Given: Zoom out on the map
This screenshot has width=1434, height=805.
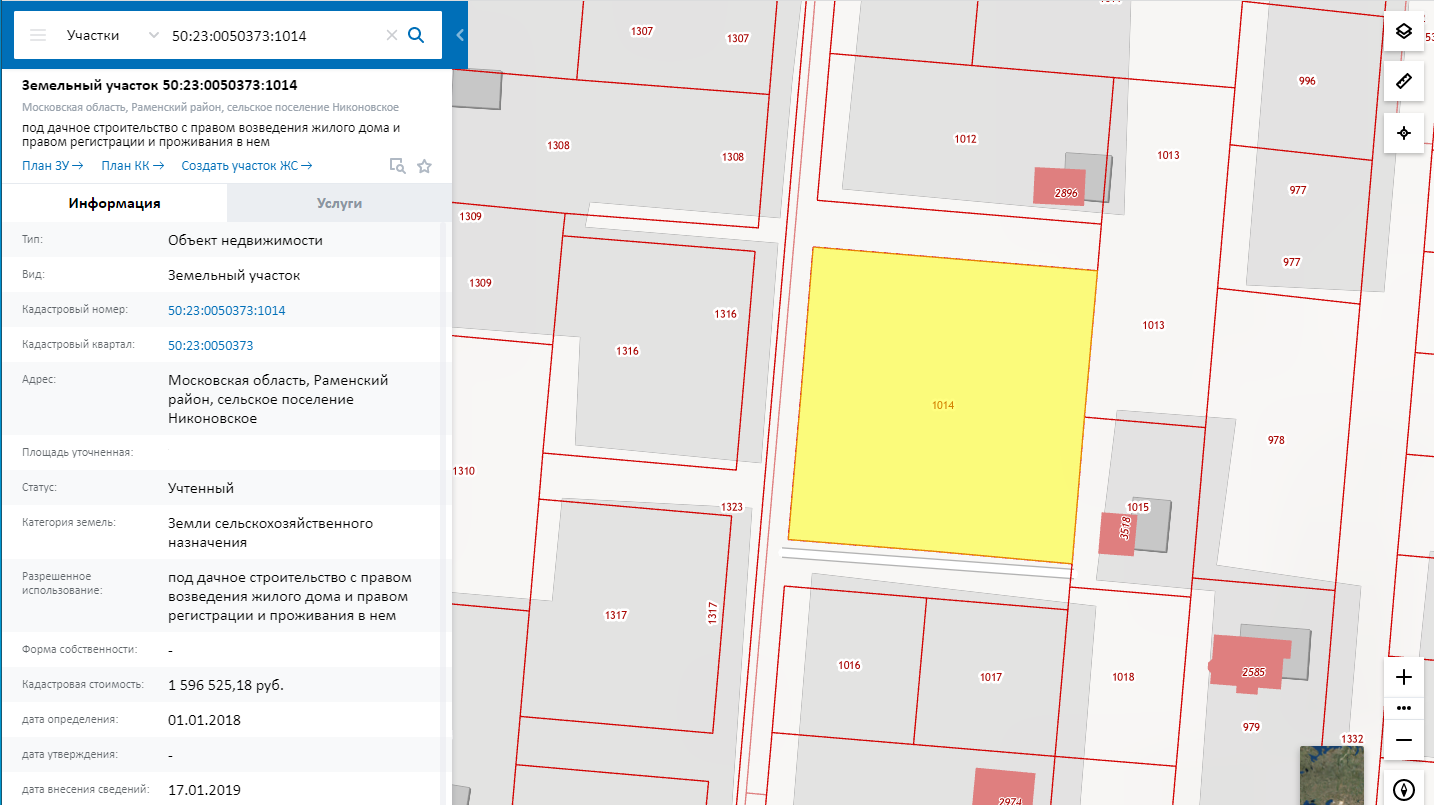Looking at the screenshot, I should (1403, 739).
